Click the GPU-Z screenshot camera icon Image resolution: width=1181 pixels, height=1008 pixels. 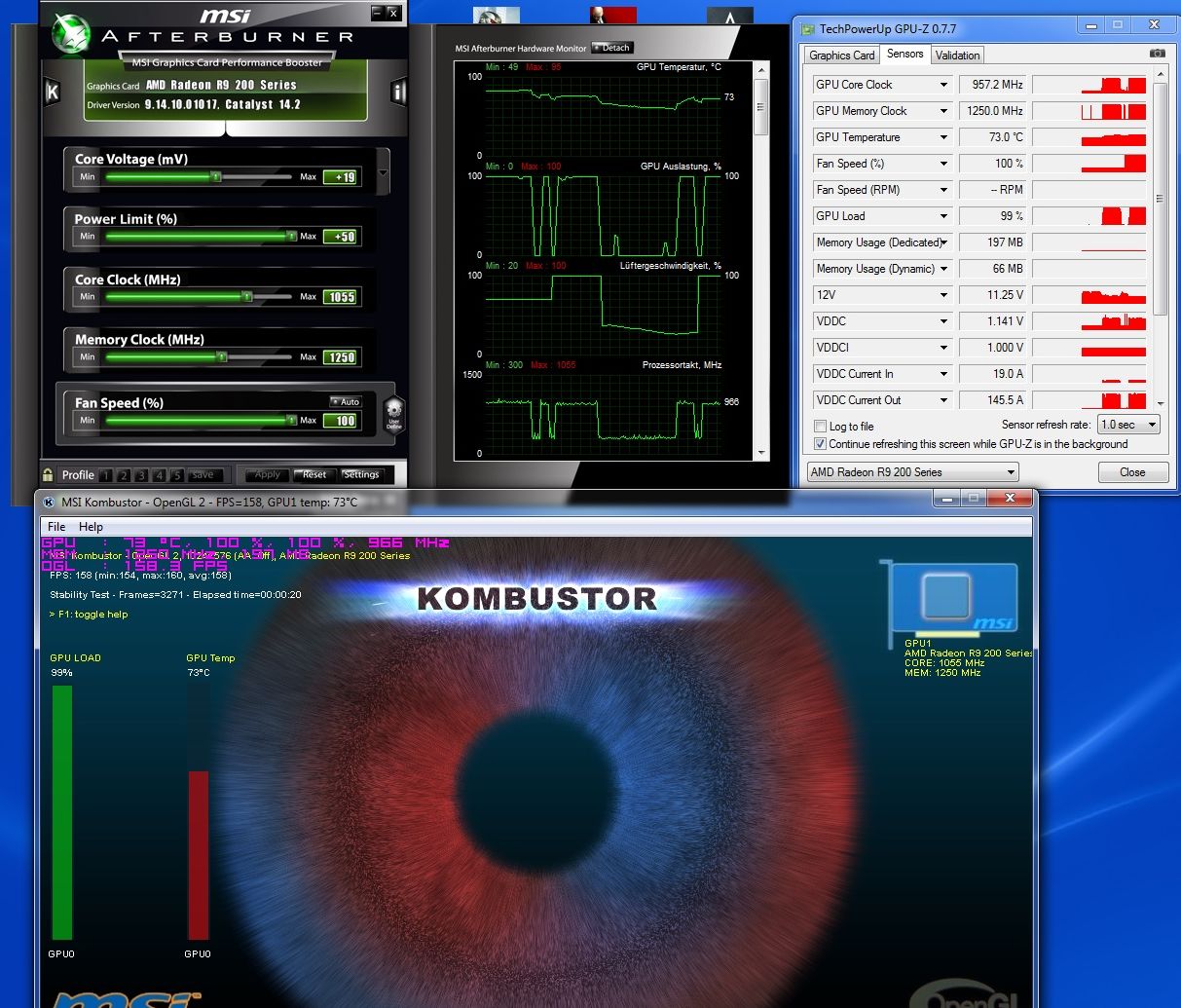[1157, 54]
